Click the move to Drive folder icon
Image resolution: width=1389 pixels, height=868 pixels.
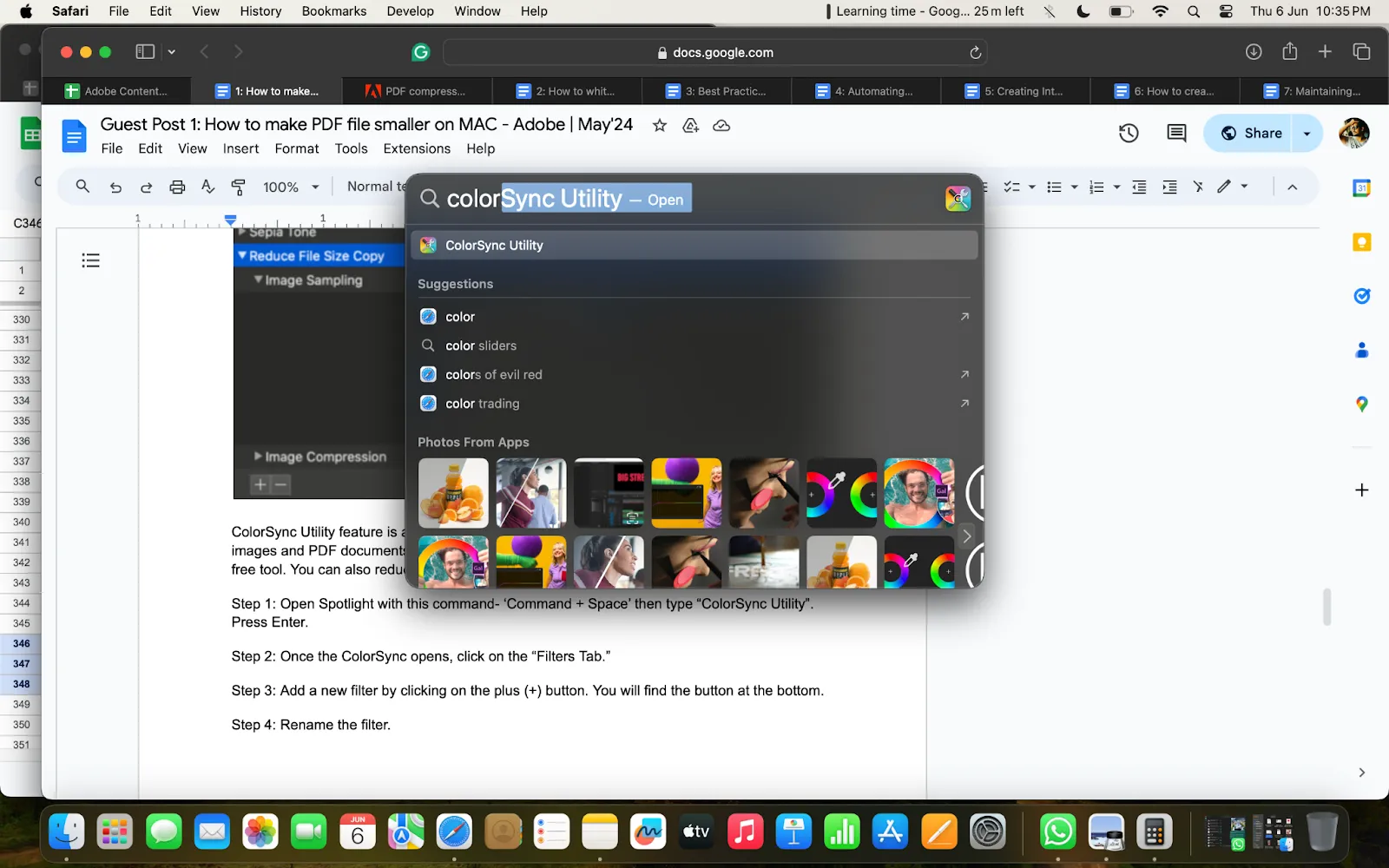(690, 125)
